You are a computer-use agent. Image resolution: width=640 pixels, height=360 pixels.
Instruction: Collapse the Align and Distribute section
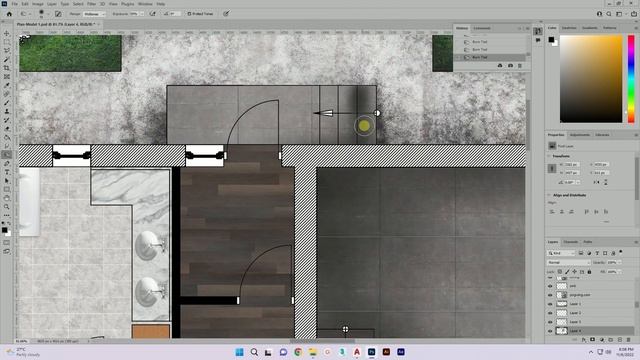[549, 195]
